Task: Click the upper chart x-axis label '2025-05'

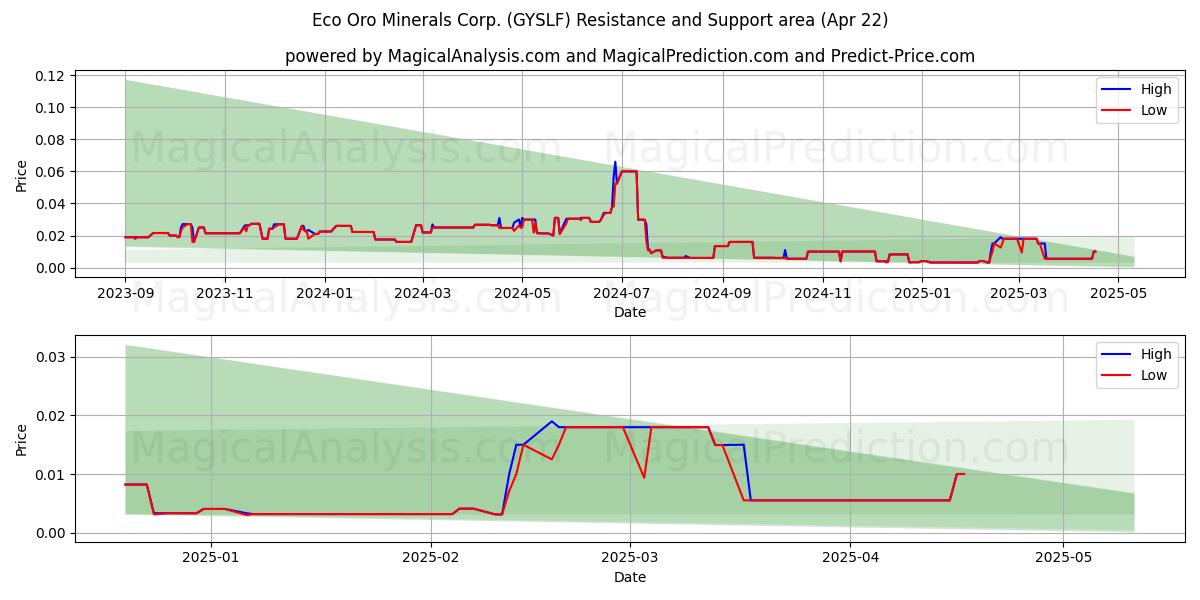Action: 1118,293
